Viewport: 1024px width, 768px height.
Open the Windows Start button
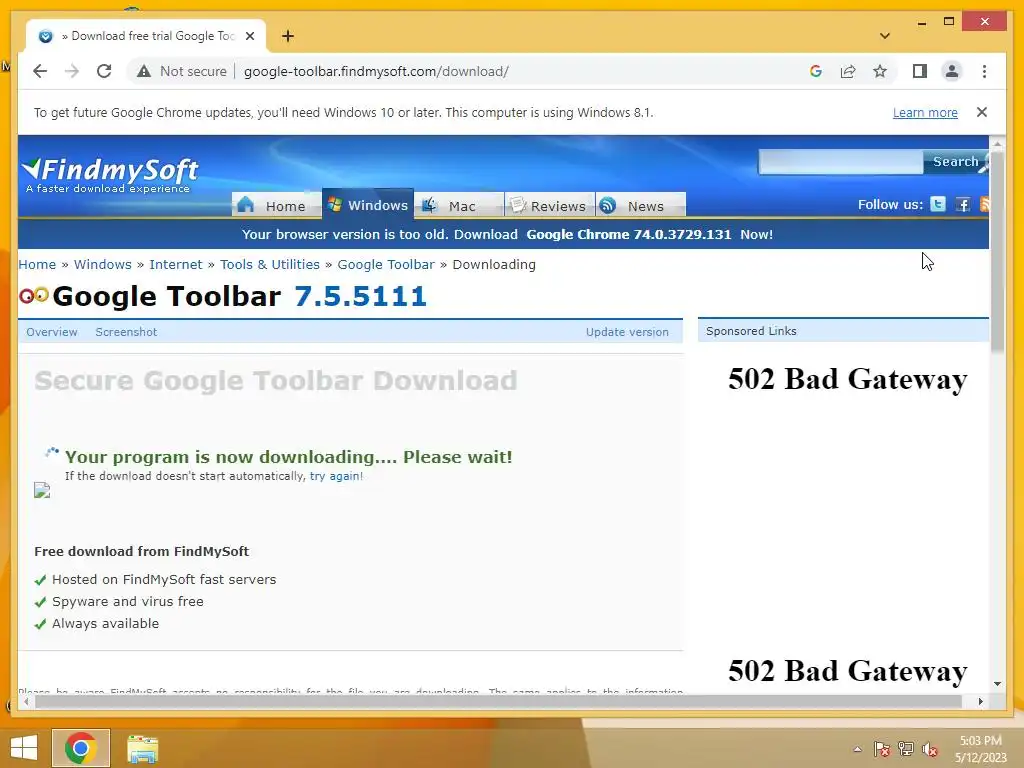[x=24, y=748]
